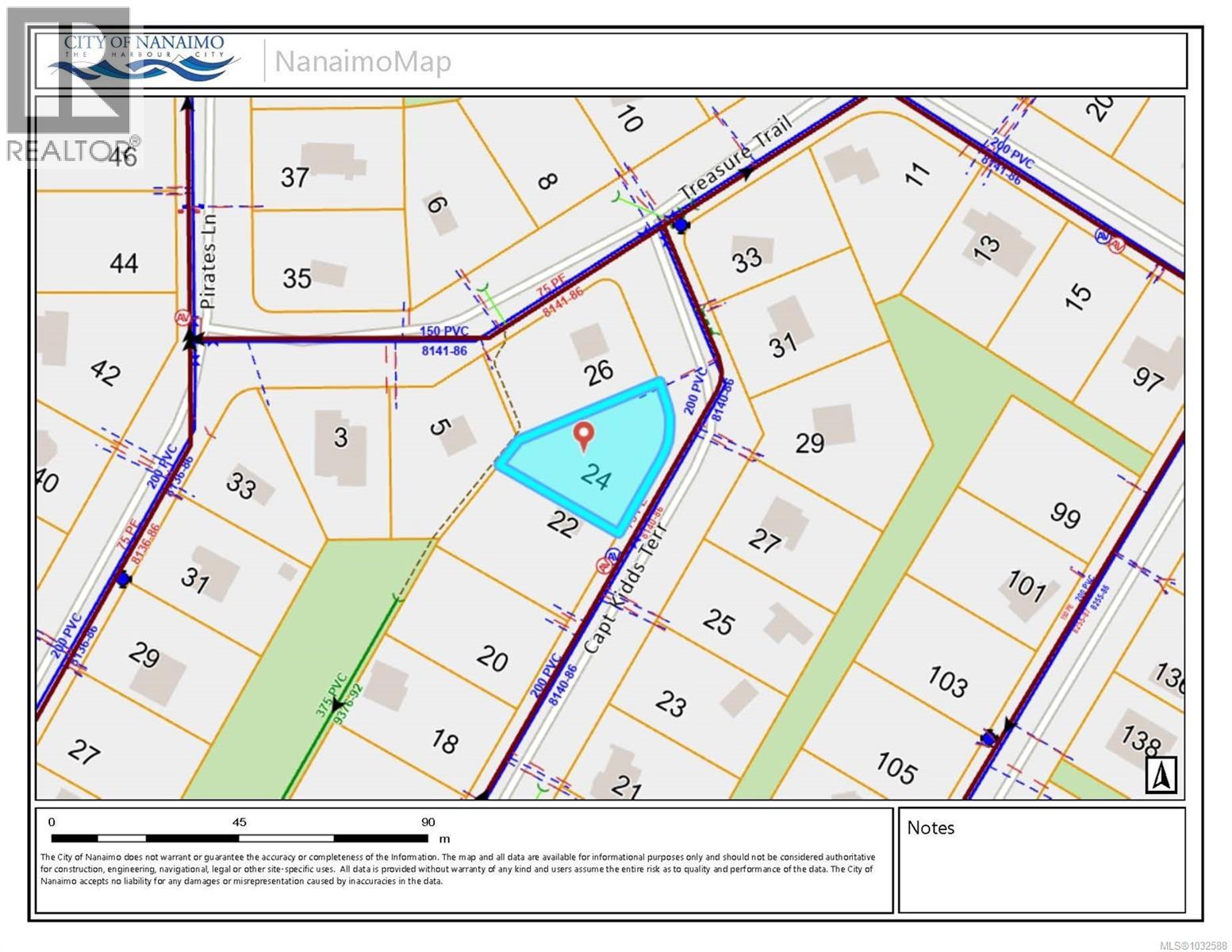The height and width of the screenshot is (952, 1232).
Task: Click the REALTOR logo watermark
Action: 71,87
